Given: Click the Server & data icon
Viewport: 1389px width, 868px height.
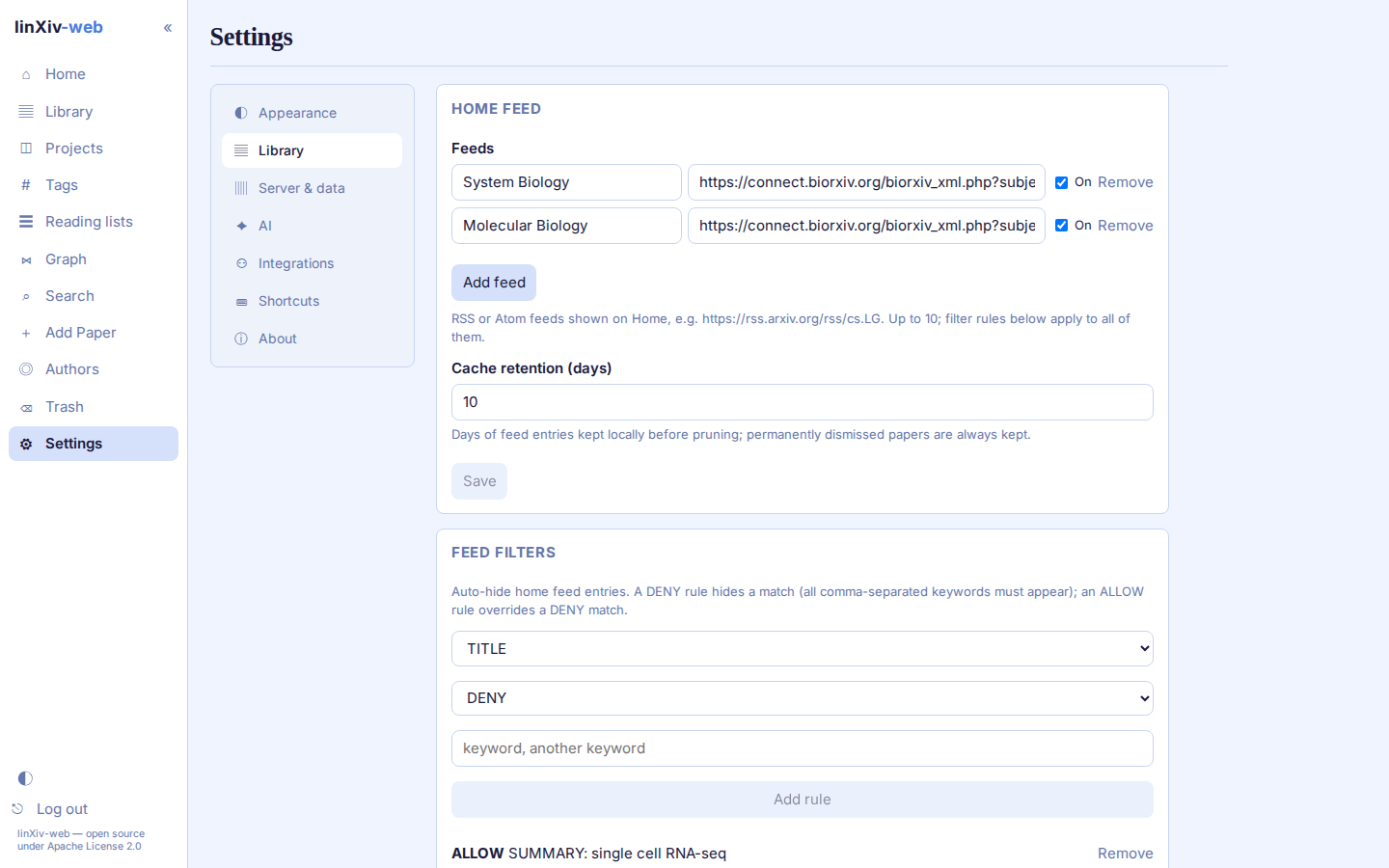Looking at the screenshot, I should (x=241, y=188).
